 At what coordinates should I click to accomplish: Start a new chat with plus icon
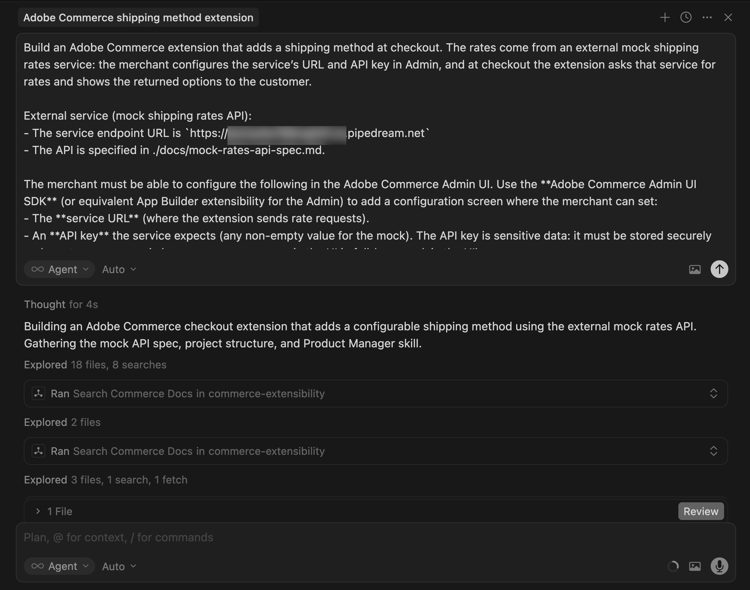coord(665,17)
